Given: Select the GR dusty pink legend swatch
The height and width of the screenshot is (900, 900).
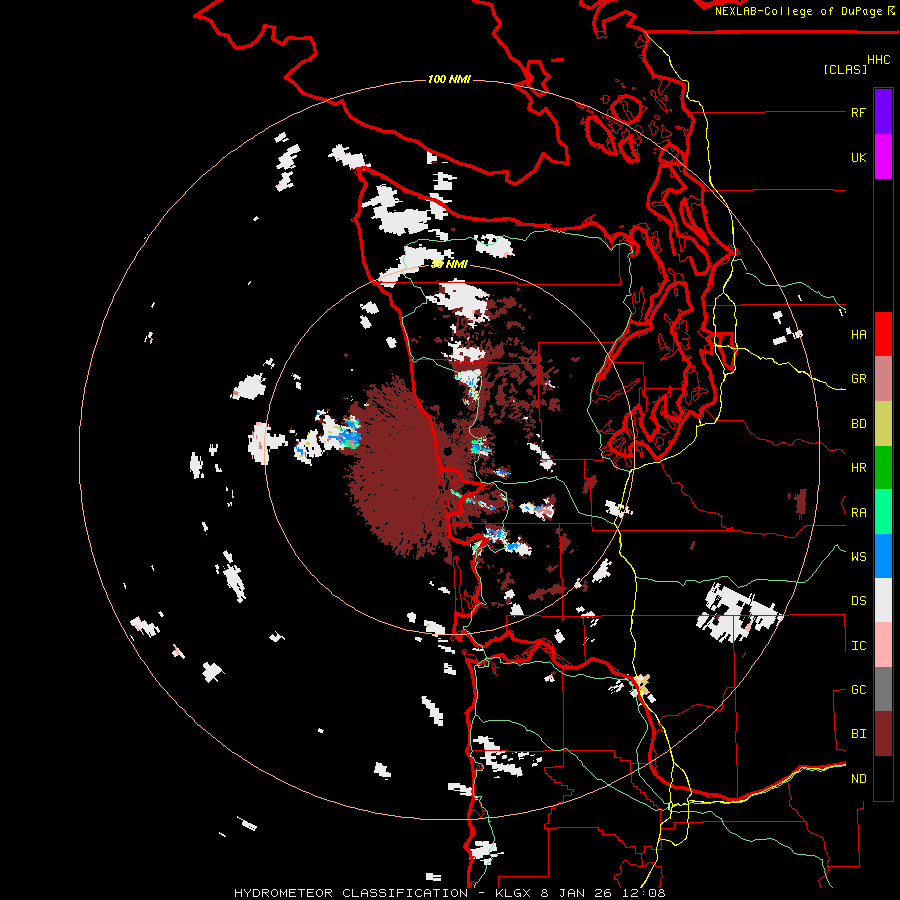Looking at the screenshot, I should click(x=883, y=379).
